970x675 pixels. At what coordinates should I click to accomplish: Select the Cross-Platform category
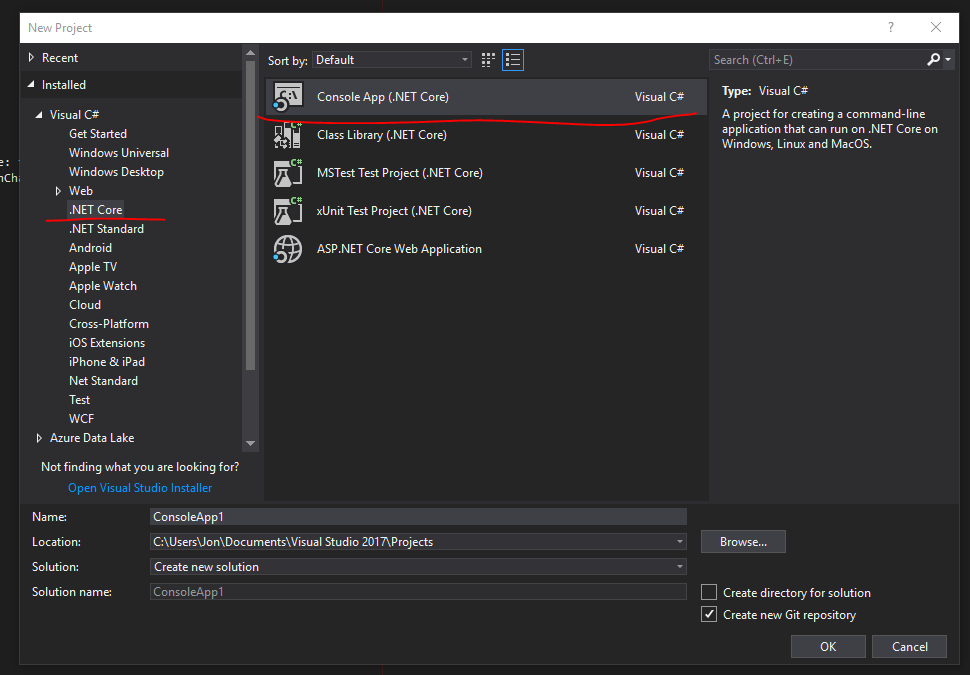pyautogui.click(x=109, y=324)
